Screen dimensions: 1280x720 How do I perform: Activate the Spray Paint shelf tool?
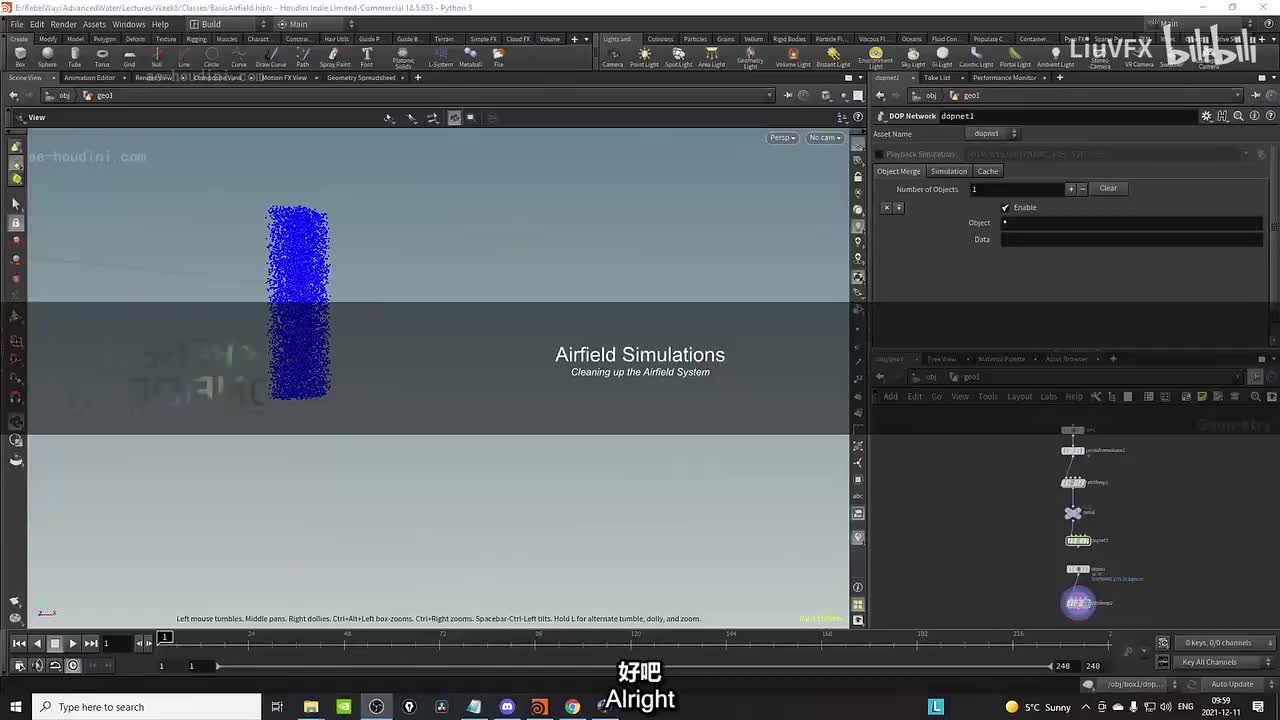coord(335,57)
